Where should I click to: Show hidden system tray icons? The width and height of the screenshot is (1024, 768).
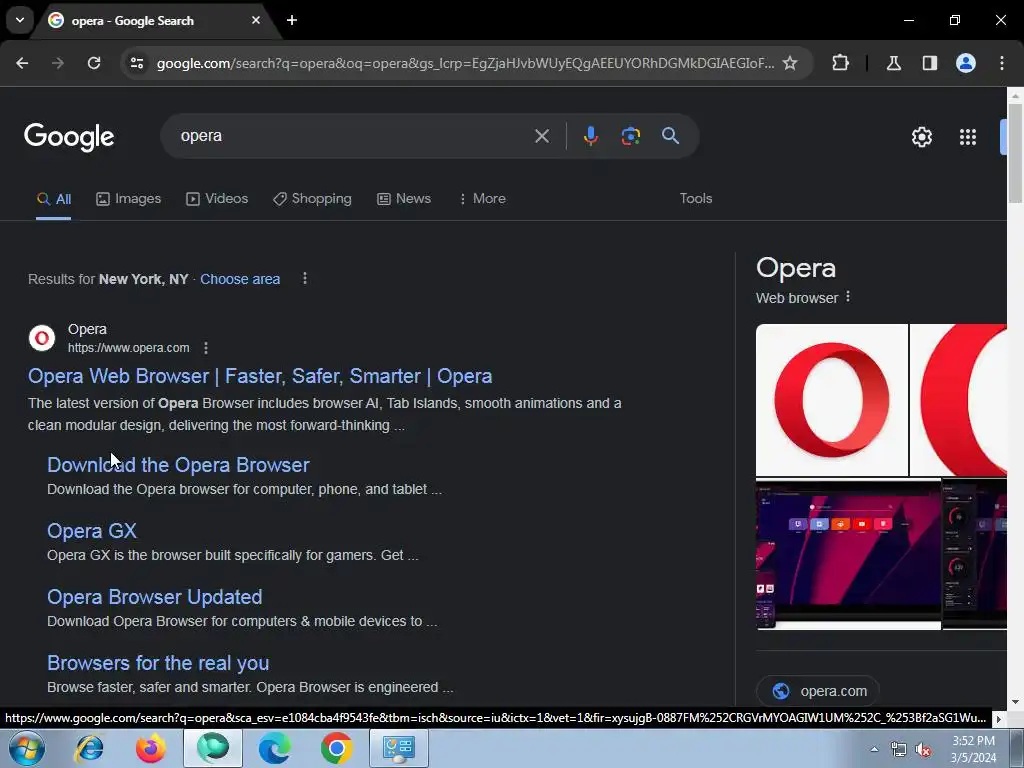pyautogui.click(x=874, y=749)
